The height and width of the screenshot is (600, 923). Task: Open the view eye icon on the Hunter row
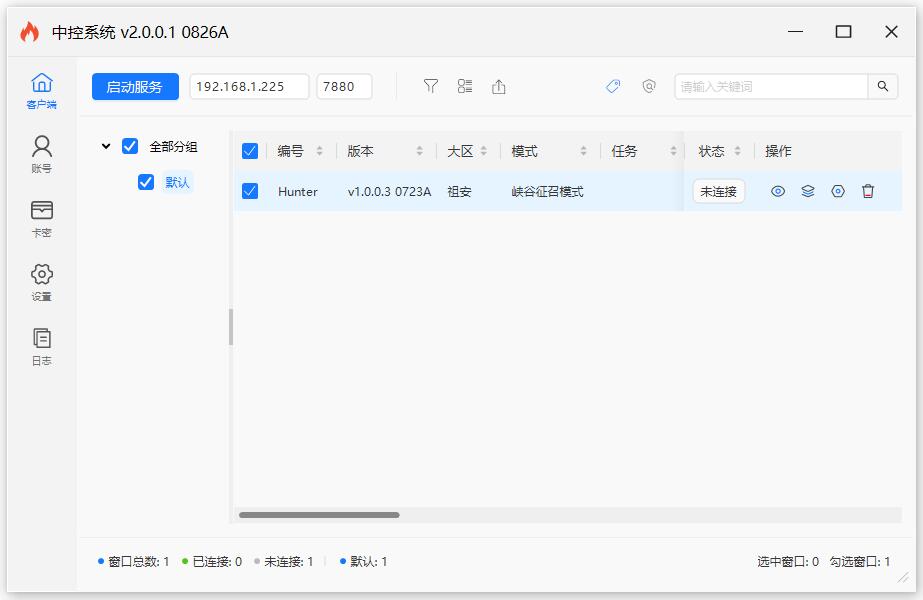(x=780, y=191)
